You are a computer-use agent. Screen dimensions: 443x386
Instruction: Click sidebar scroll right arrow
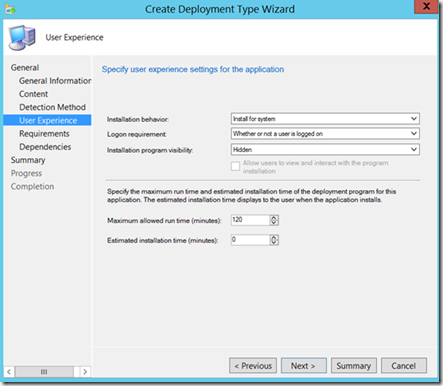click(85, 372)
